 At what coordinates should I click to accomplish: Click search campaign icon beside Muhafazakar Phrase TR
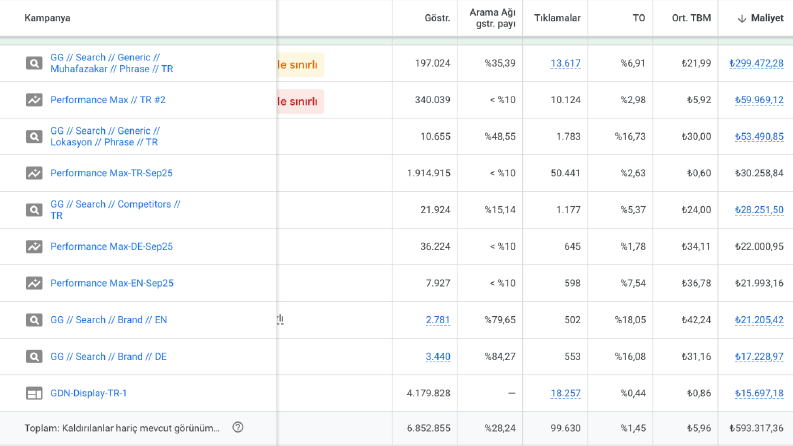pyautogui.click(x=34, y=63)
